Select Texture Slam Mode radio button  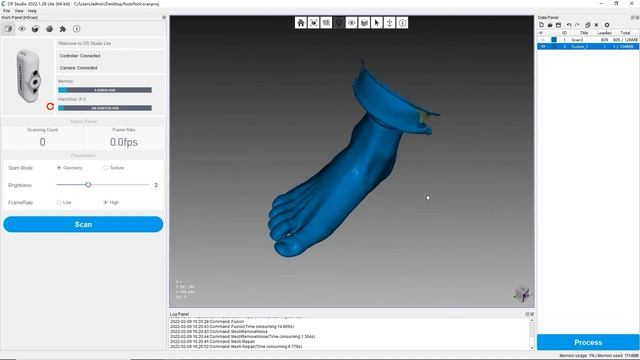[x=106, y=168]
